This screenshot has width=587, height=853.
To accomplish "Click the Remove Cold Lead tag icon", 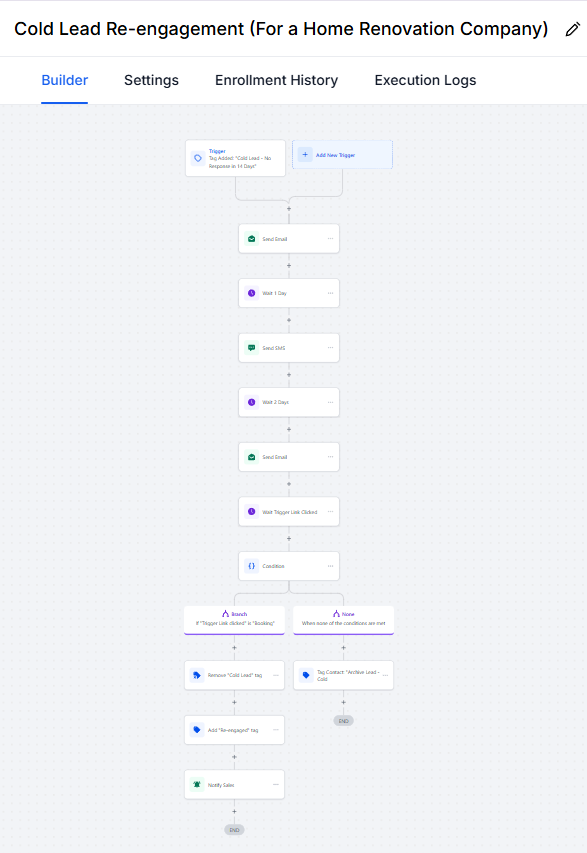I will tap(197, 675).
